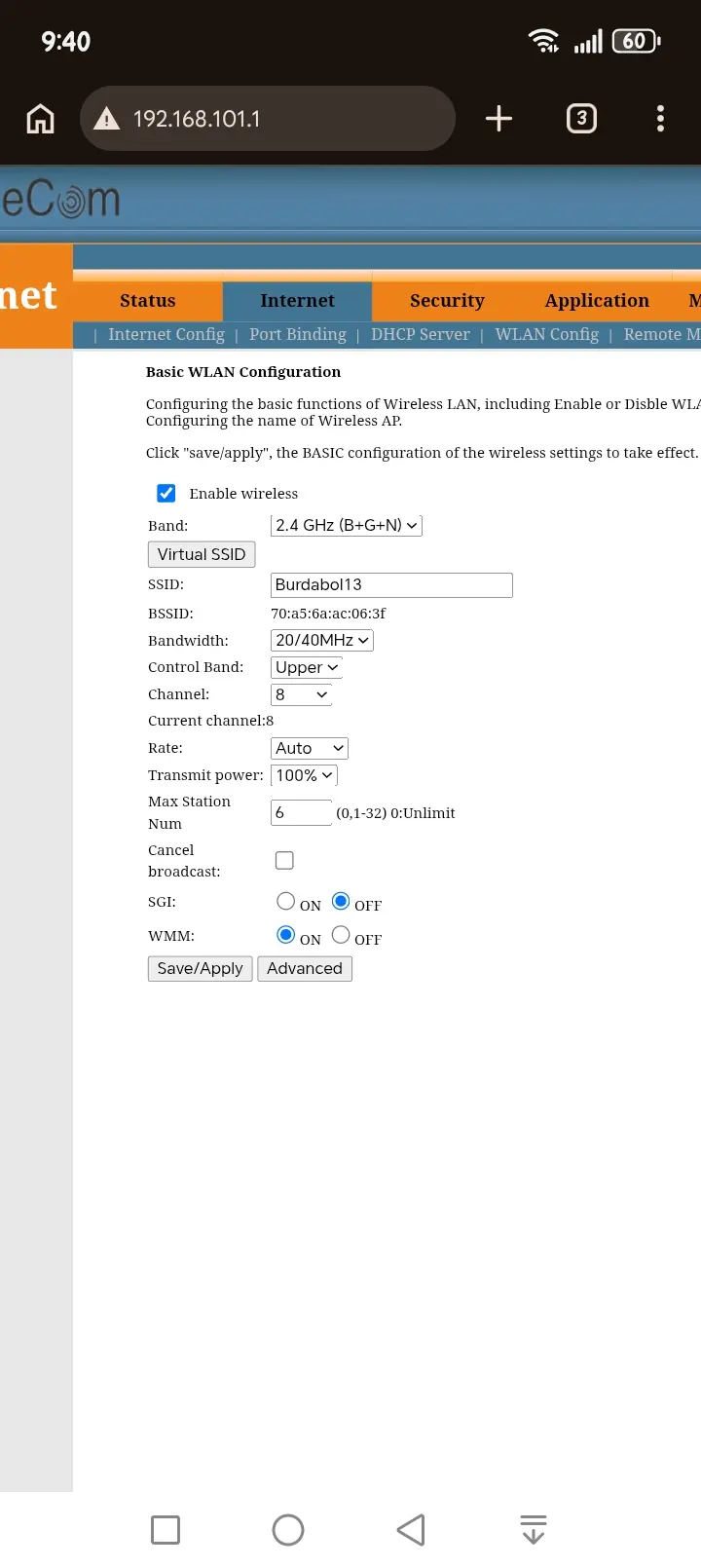Tap the insecure site warning icon

pyautogui.click(x=106, y=119)
